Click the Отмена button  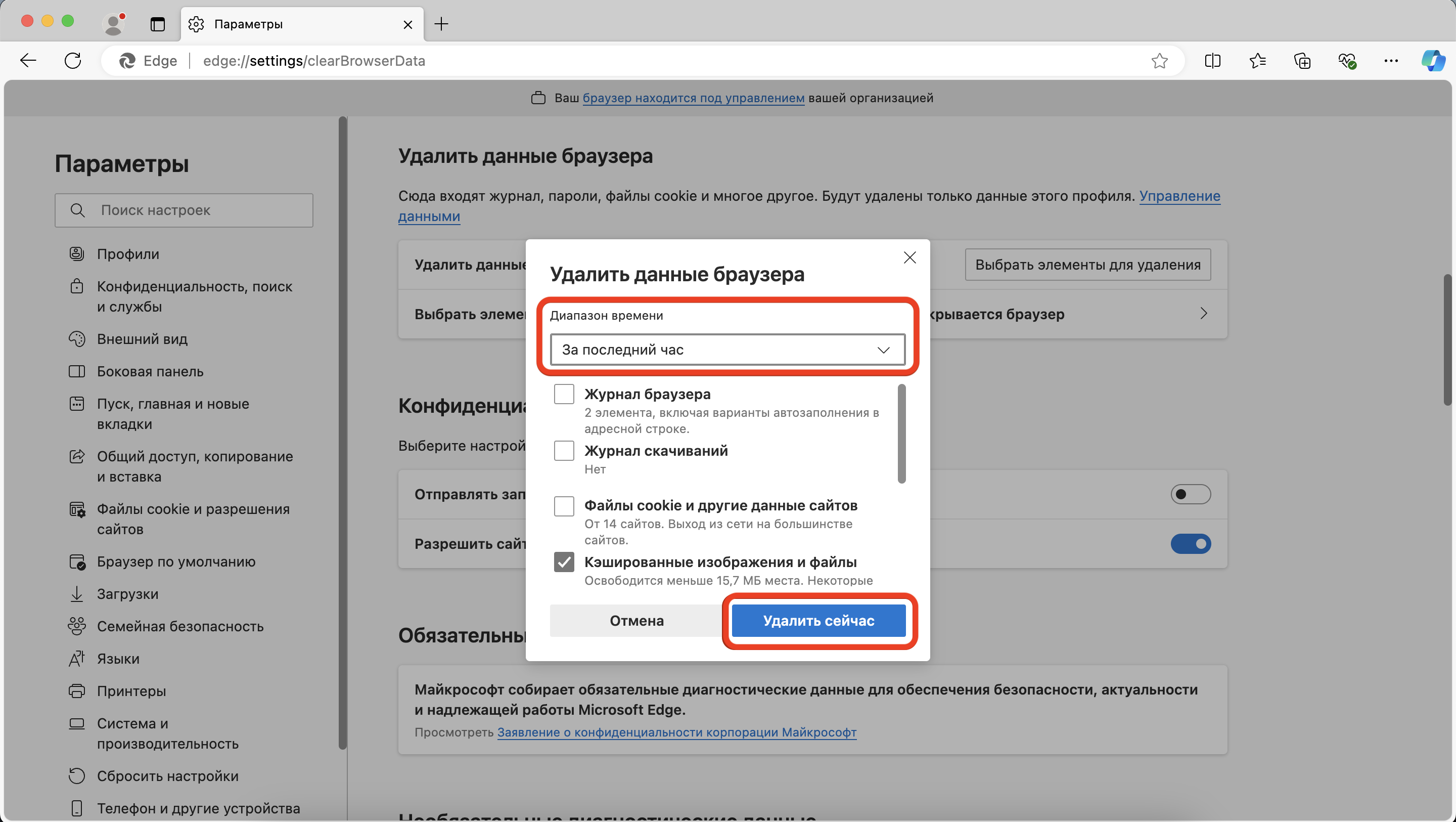(x=636, y=621)
